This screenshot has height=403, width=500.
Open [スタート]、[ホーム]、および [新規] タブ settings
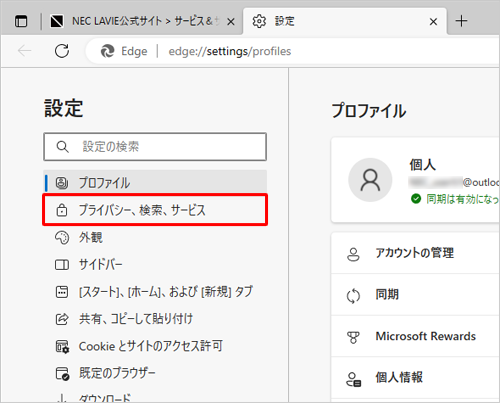click(x=155, y=292)
